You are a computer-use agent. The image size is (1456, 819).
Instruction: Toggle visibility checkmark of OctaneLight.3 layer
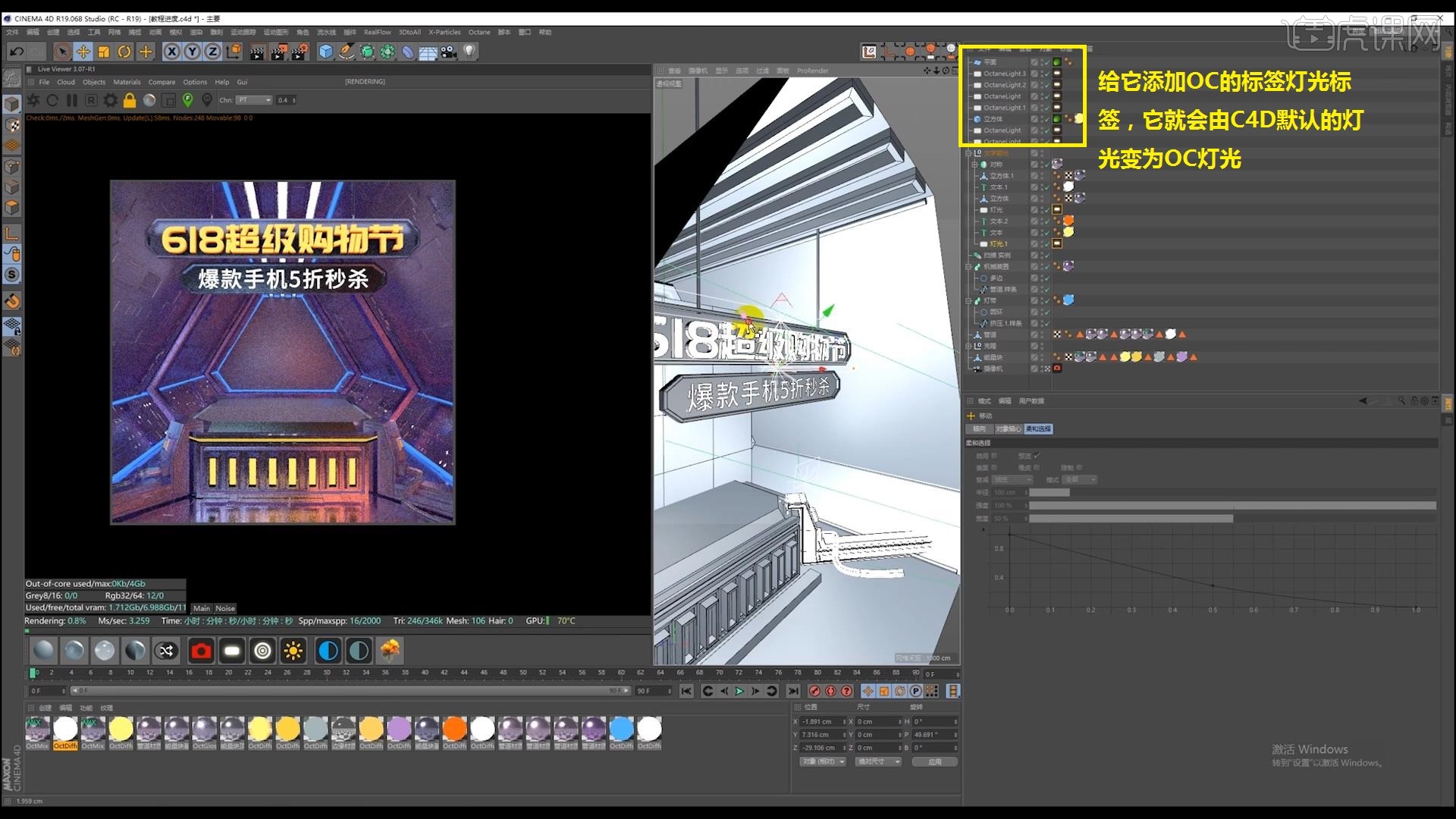coord(1047,74)
